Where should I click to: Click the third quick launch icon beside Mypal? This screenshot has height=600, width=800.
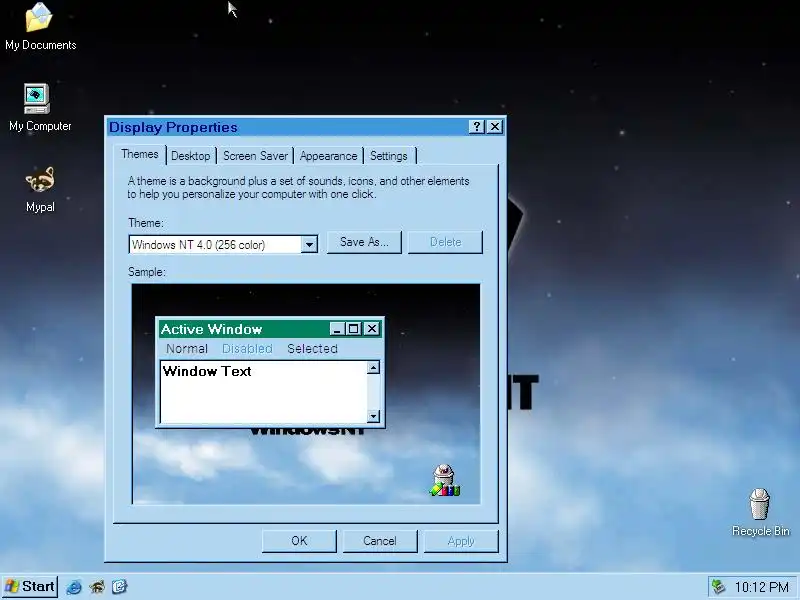[119, 587]
